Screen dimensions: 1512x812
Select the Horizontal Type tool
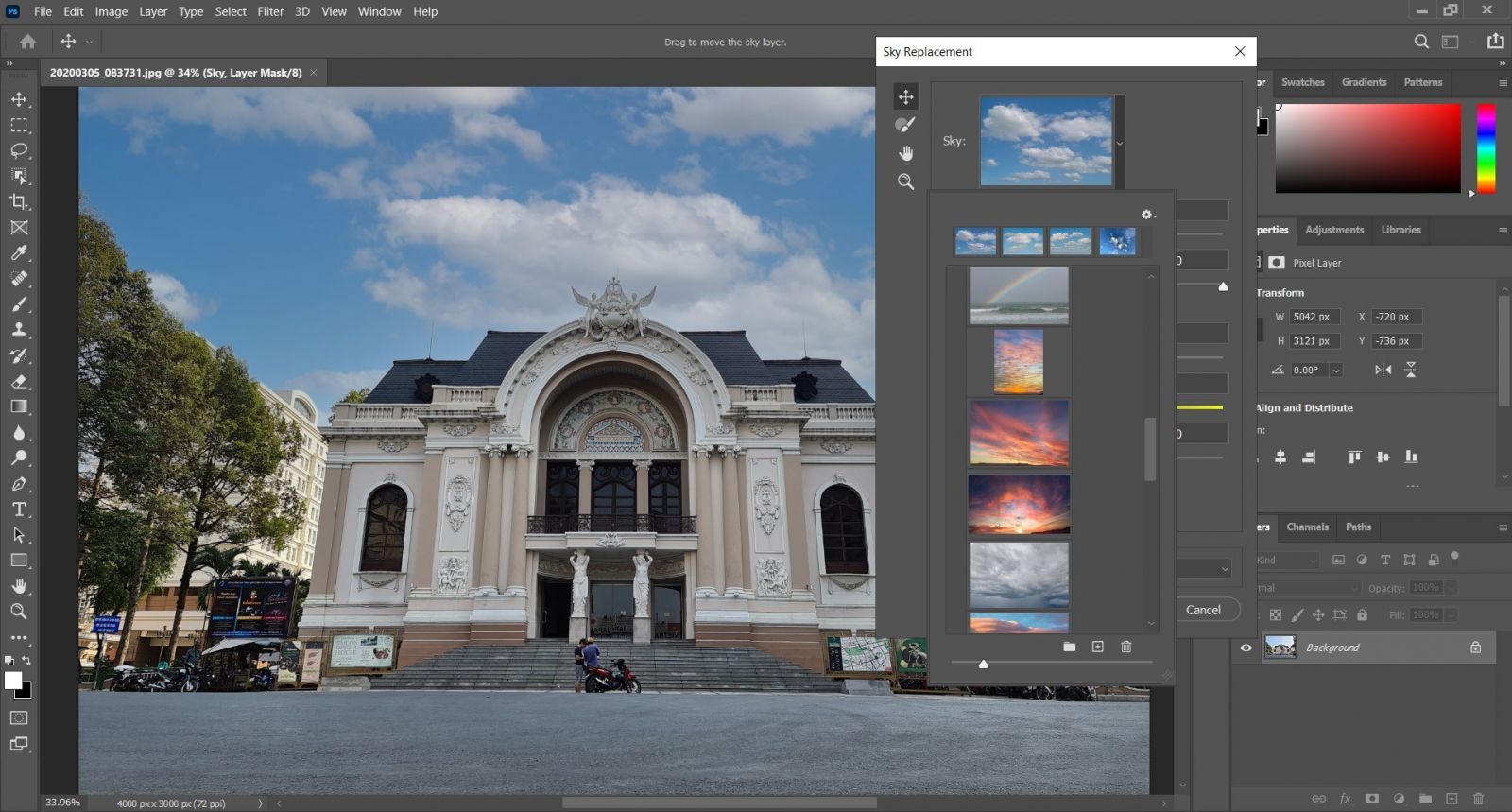pyautogui.click(x=19, y=510)
